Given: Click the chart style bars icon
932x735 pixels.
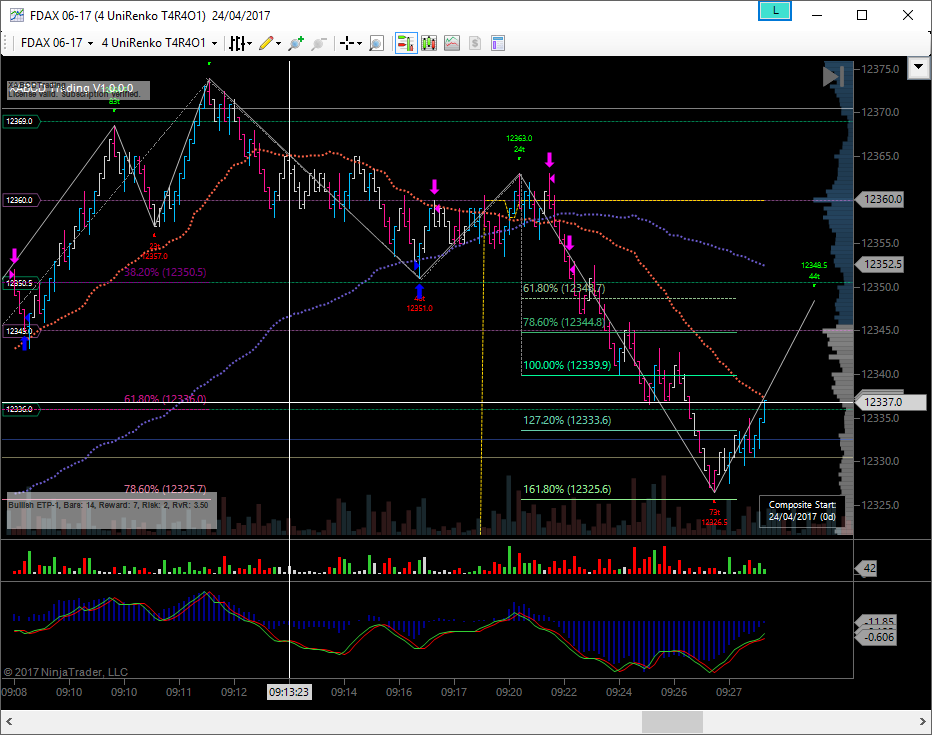Looking at the screenshot, I should pyautogui.click(x=237, y=43).
